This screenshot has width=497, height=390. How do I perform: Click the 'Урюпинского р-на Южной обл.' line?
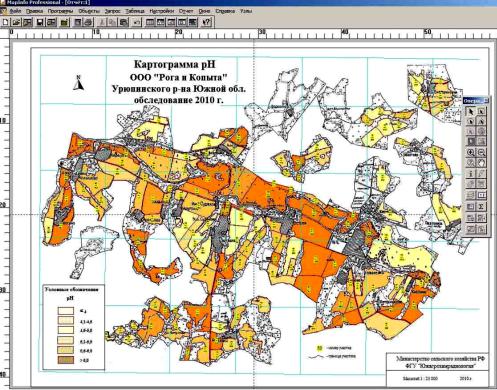click(179, 89)
